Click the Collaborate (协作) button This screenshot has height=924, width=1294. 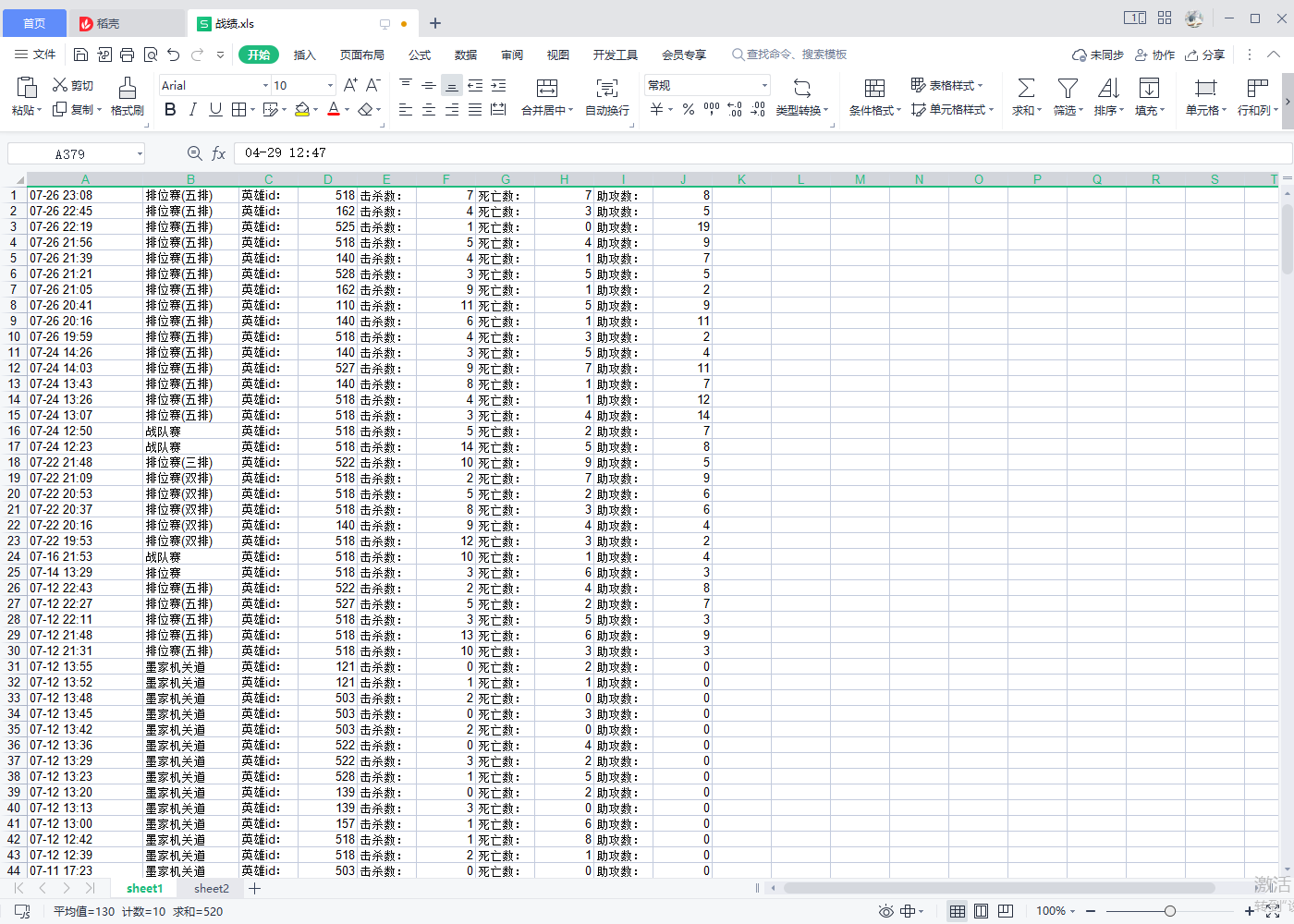click(1154, 55)
